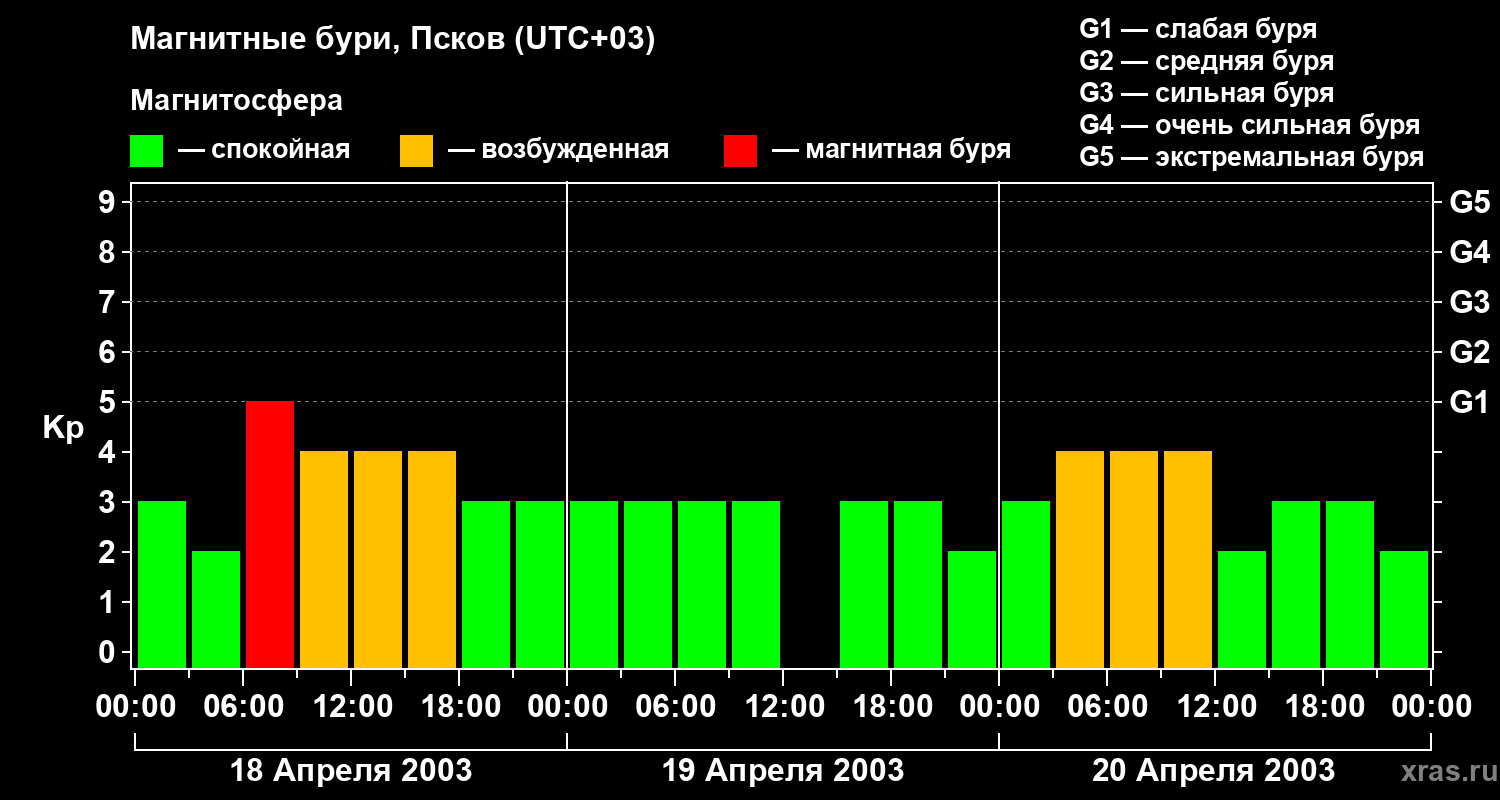Click the 18 Апреля 21:00–00:00 green bar
The width and height of the screenshot is (1500, 800).
tap(540, 584)
